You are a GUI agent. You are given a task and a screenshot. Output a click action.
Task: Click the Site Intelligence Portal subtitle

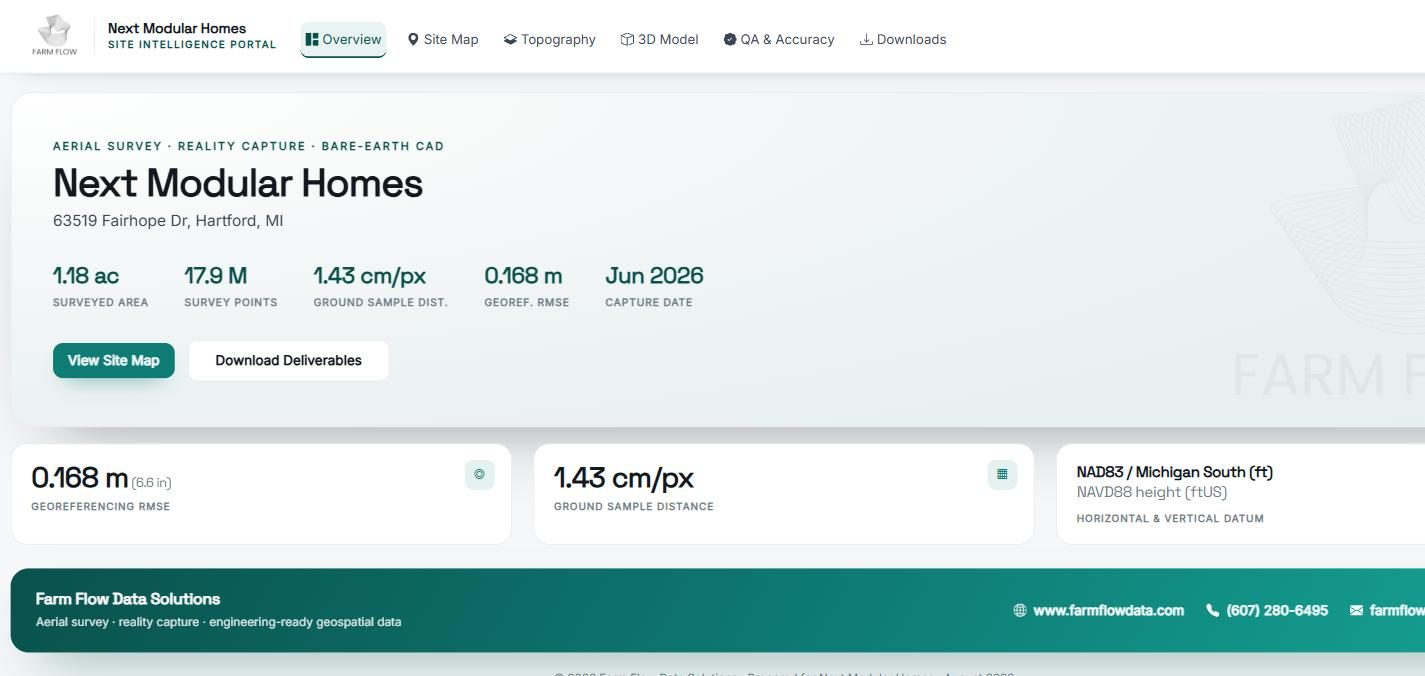pos(192,45)
